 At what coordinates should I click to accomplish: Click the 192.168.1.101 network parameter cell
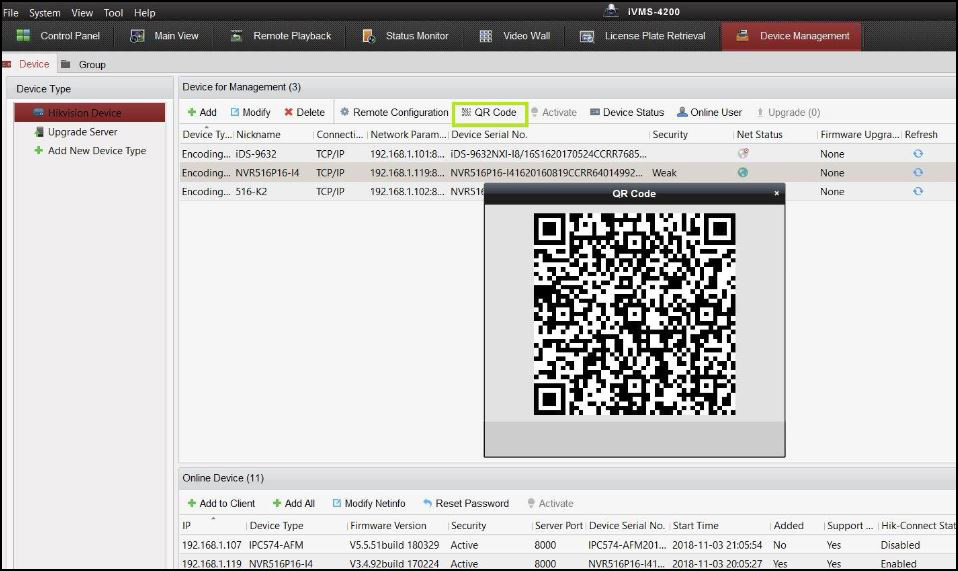pos(407,155)
